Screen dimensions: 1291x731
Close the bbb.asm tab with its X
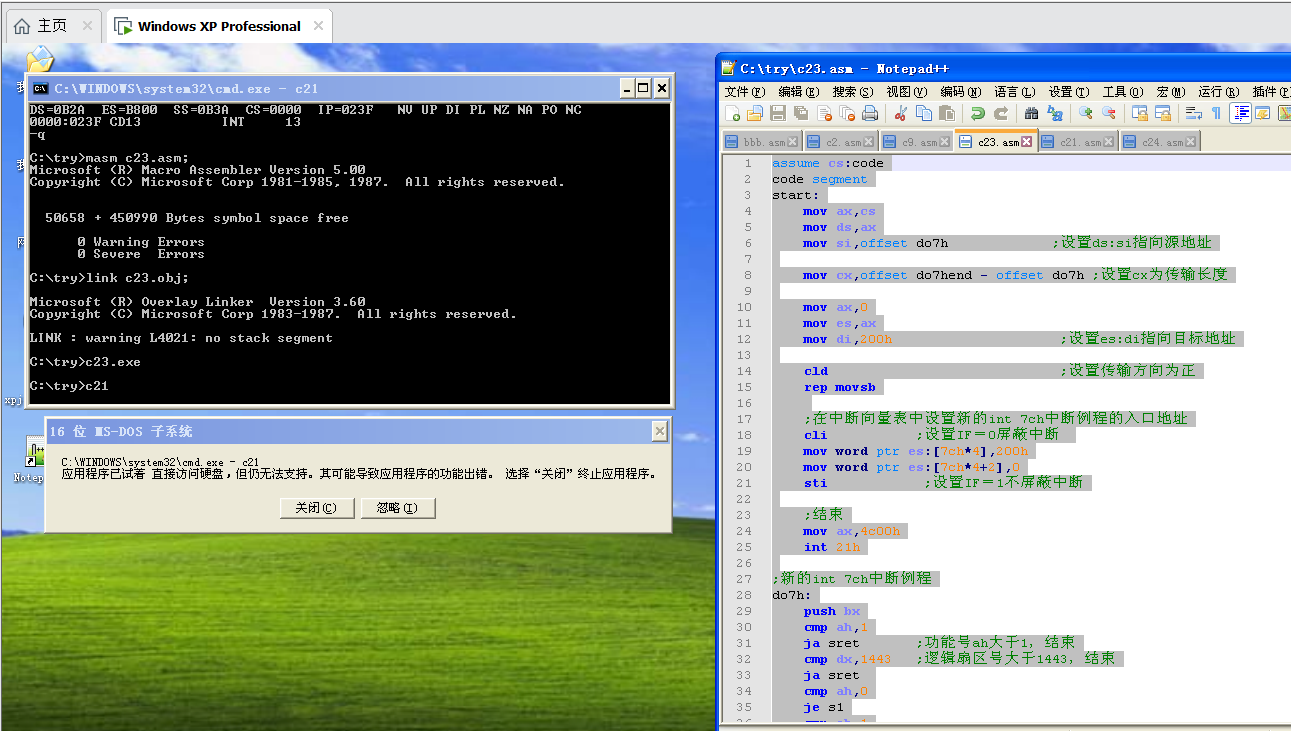click(x=793, y=142)
